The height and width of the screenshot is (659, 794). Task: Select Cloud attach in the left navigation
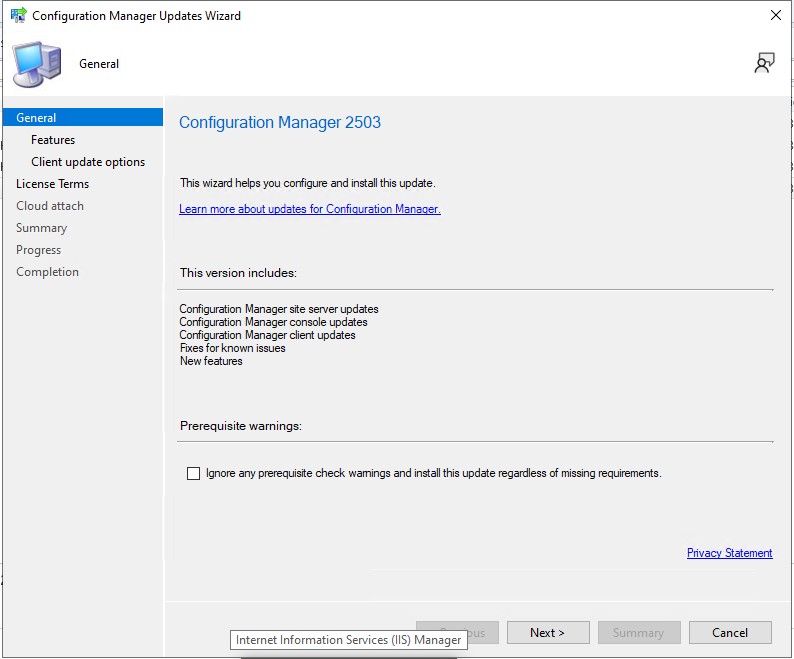(50, 206)
